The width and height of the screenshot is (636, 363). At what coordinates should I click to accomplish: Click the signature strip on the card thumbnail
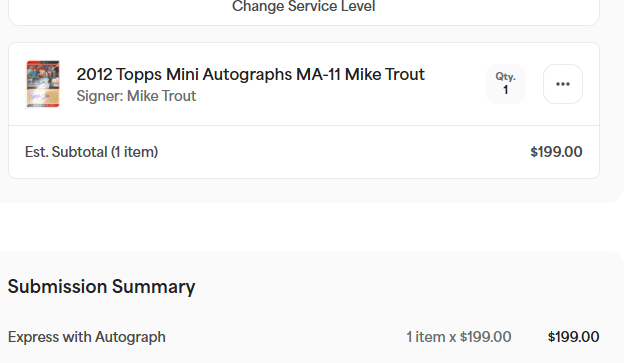click(43, 97)
